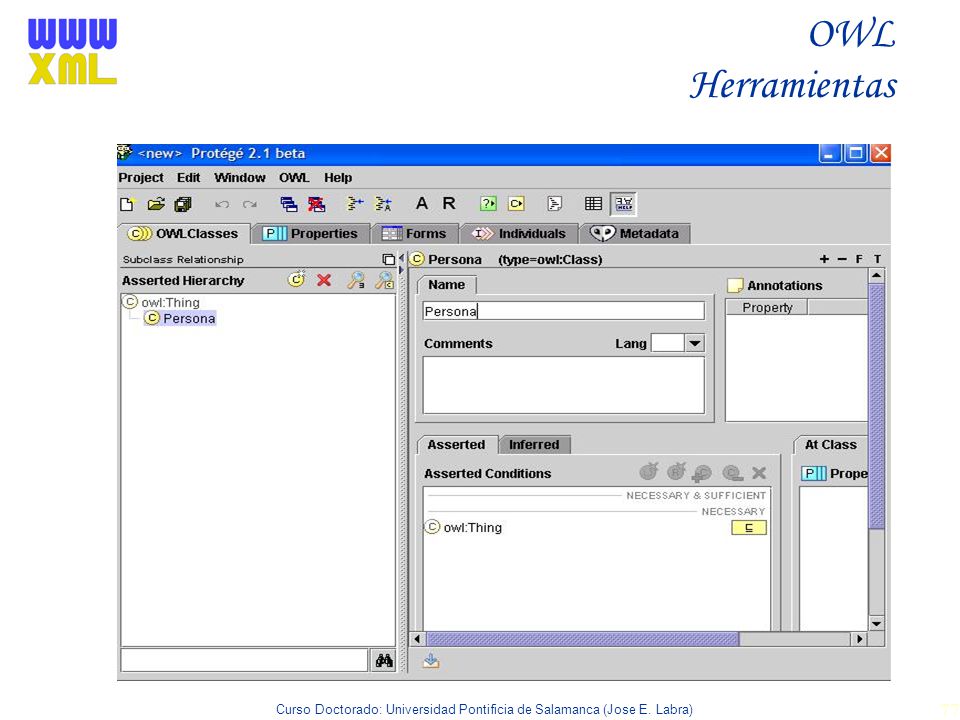Delete the class with the red X in Asserted Hierarchy
This screenshot has width=960, height=720.
click(324, 280)
